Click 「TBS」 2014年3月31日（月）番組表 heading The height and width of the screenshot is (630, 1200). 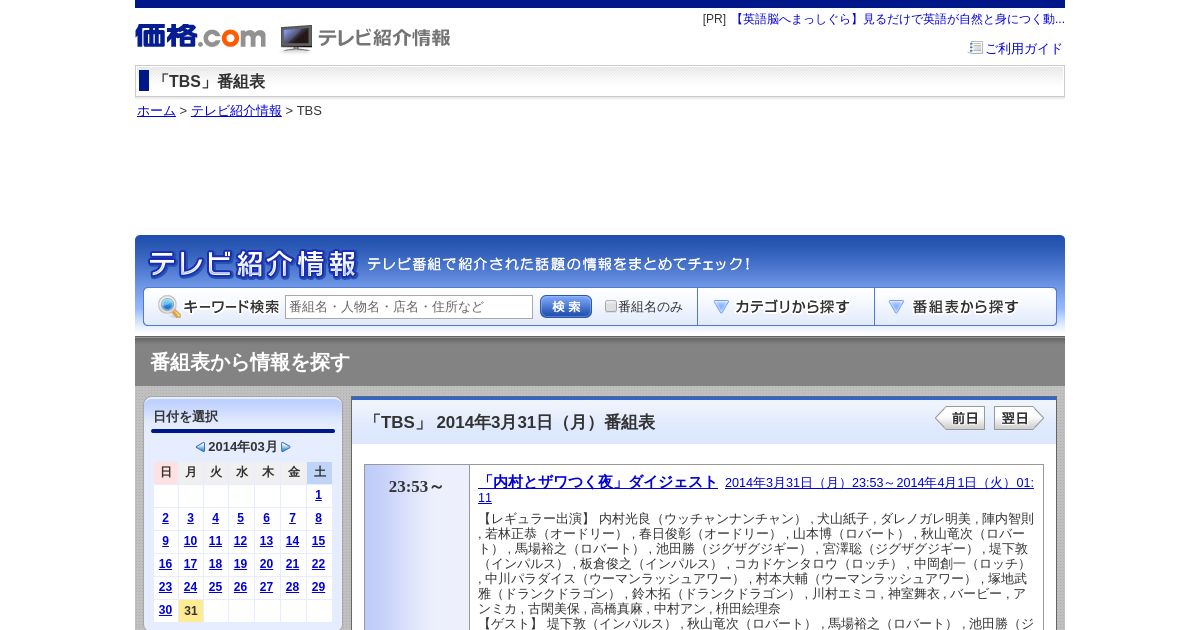pyautogui.click(x=510, y=422)
